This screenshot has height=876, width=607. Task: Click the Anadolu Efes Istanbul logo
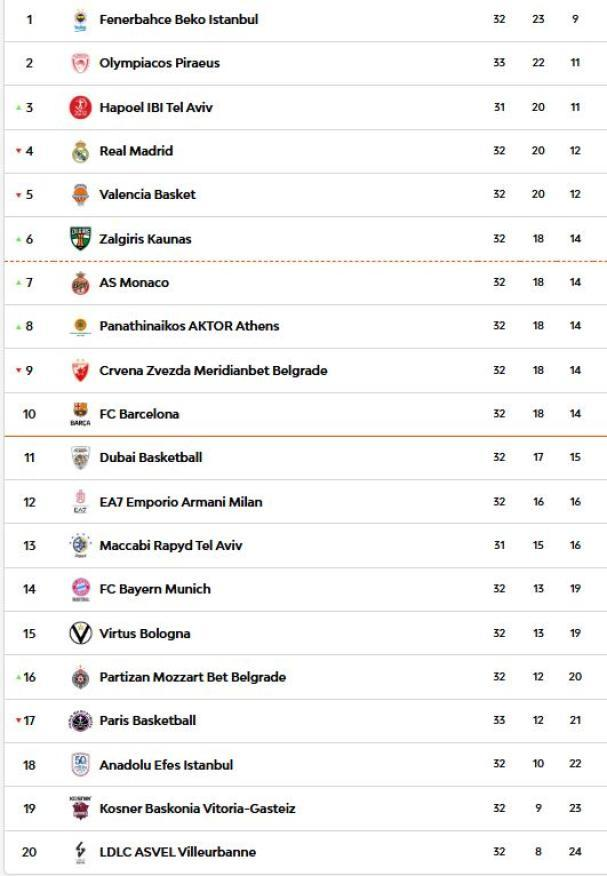80,765
